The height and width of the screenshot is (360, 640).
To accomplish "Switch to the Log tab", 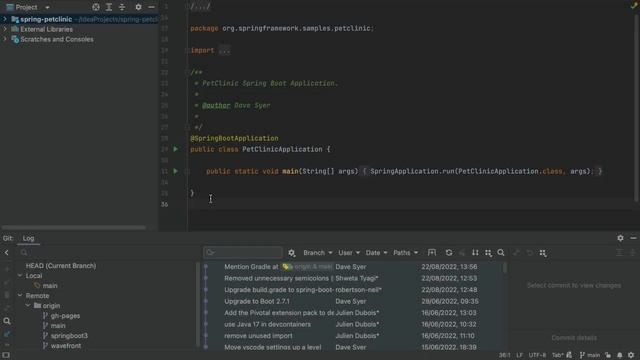I will (x=28, y=238).
